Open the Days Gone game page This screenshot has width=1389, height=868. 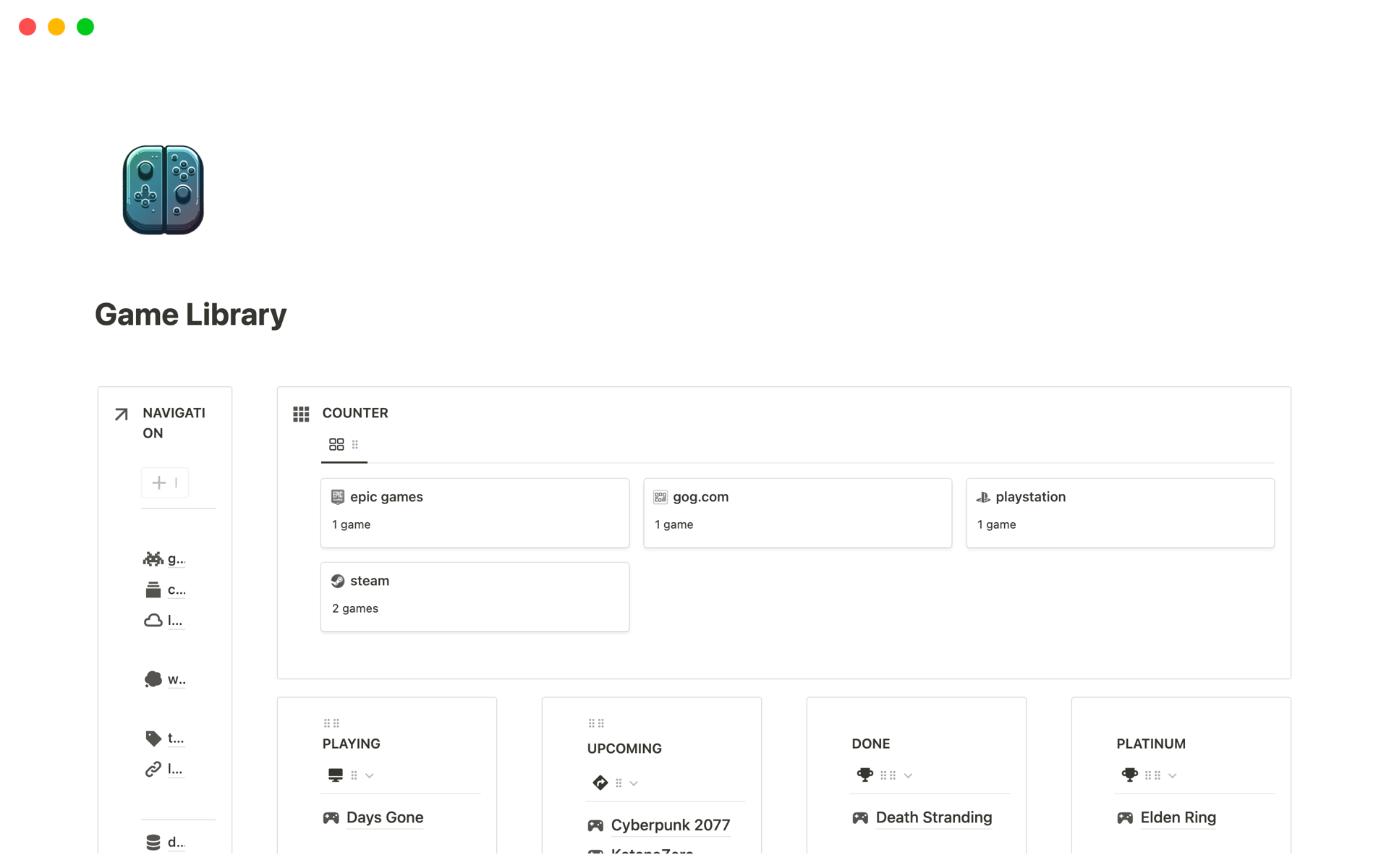(x=384, y=817)
